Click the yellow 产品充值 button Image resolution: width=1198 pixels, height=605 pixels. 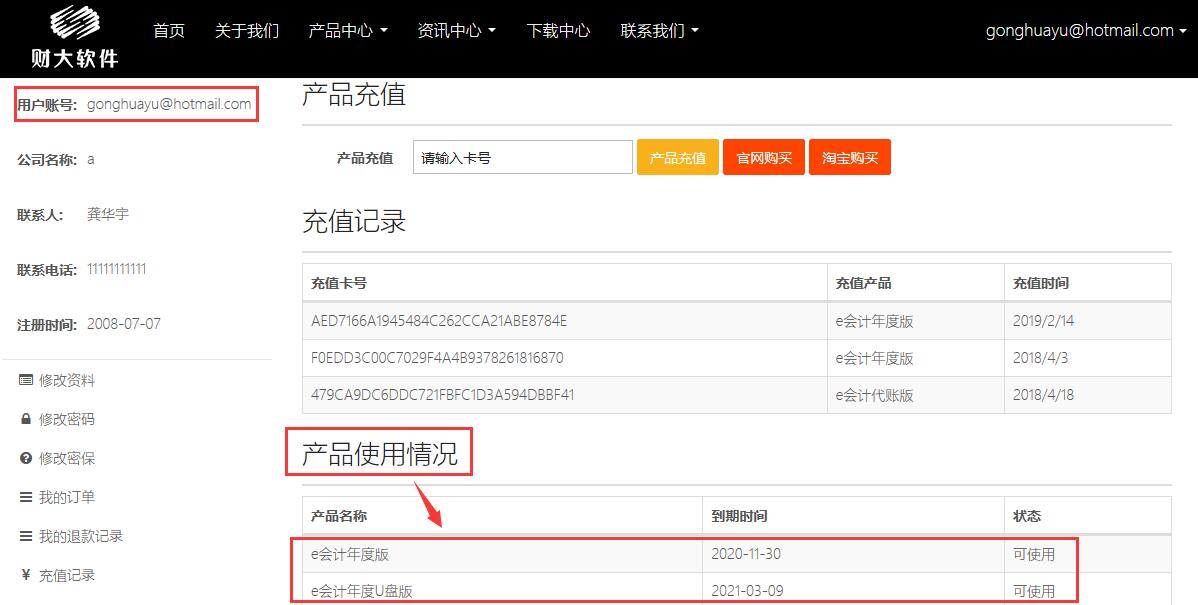point(678,157)
